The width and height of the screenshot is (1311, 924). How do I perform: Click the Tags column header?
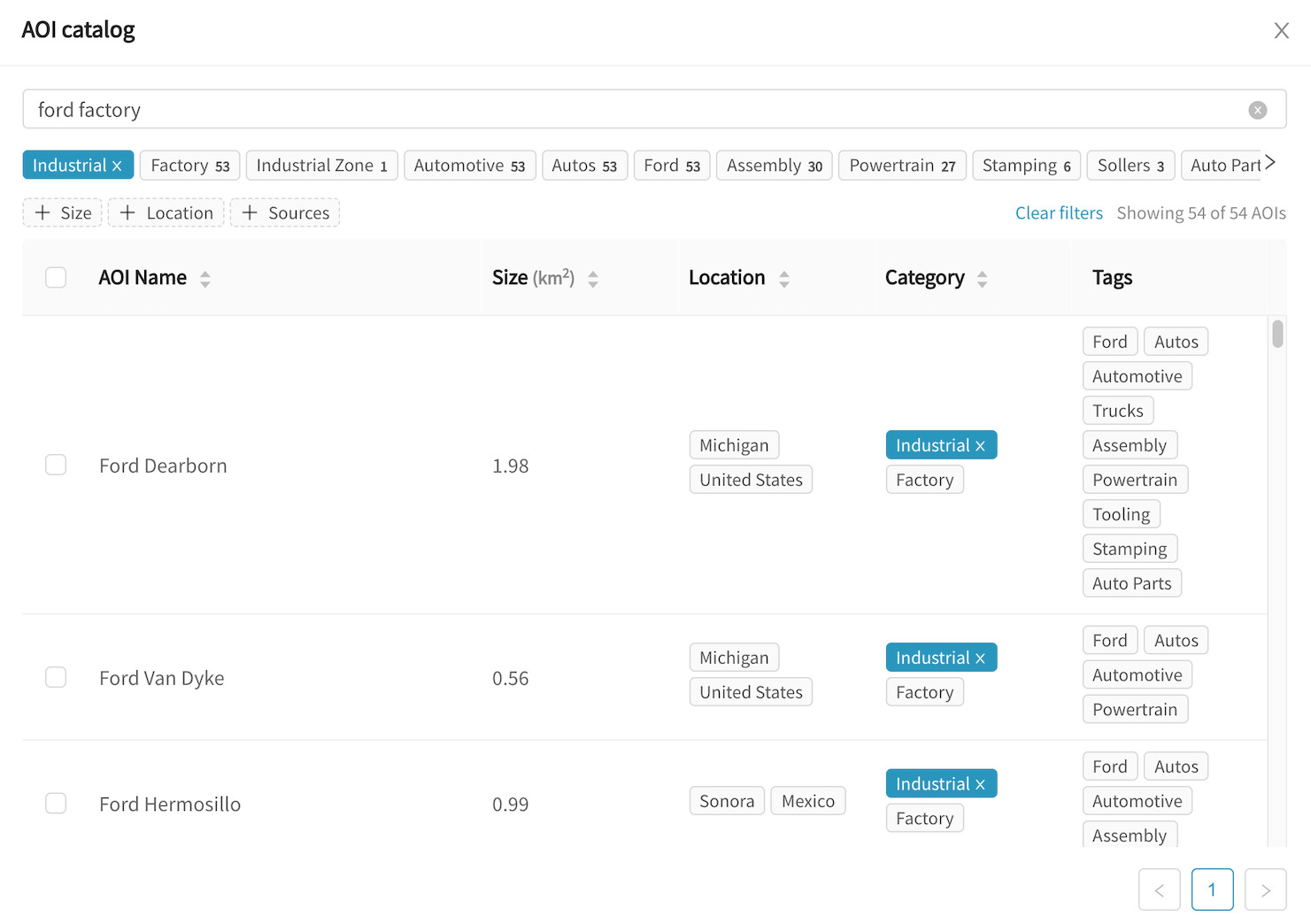(1113, 278)
